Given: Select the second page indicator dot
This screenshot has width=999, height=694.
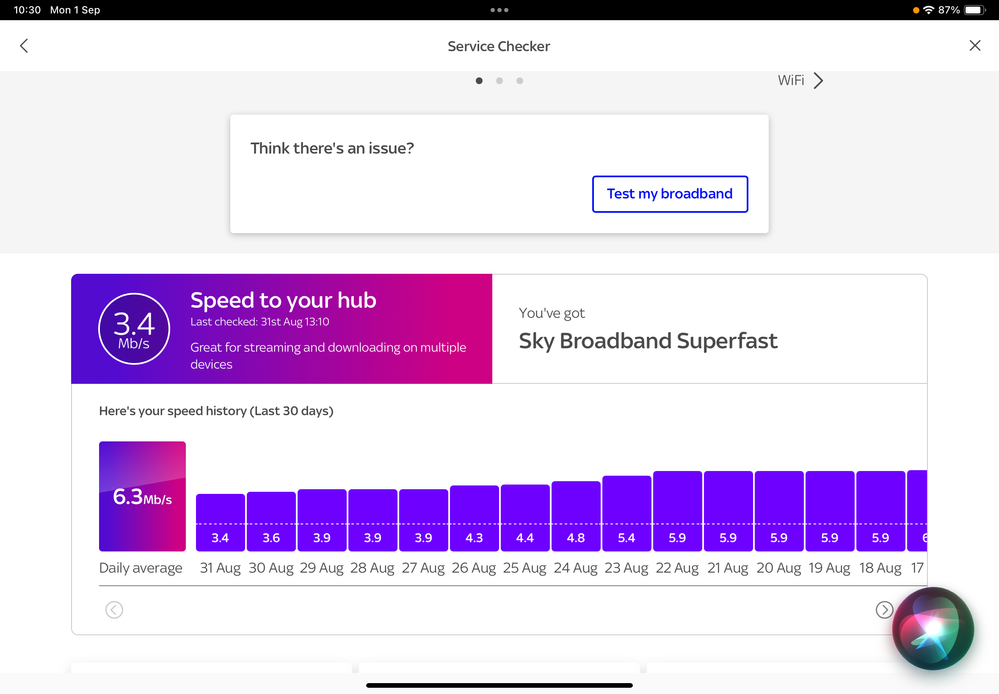Looking at the screenshot, I should 499,81.
